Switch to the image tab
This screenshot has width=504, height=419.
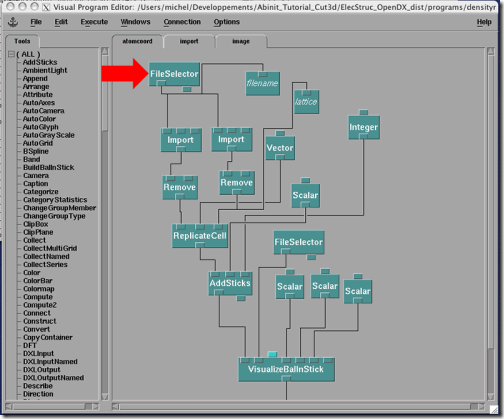[241, 41]
